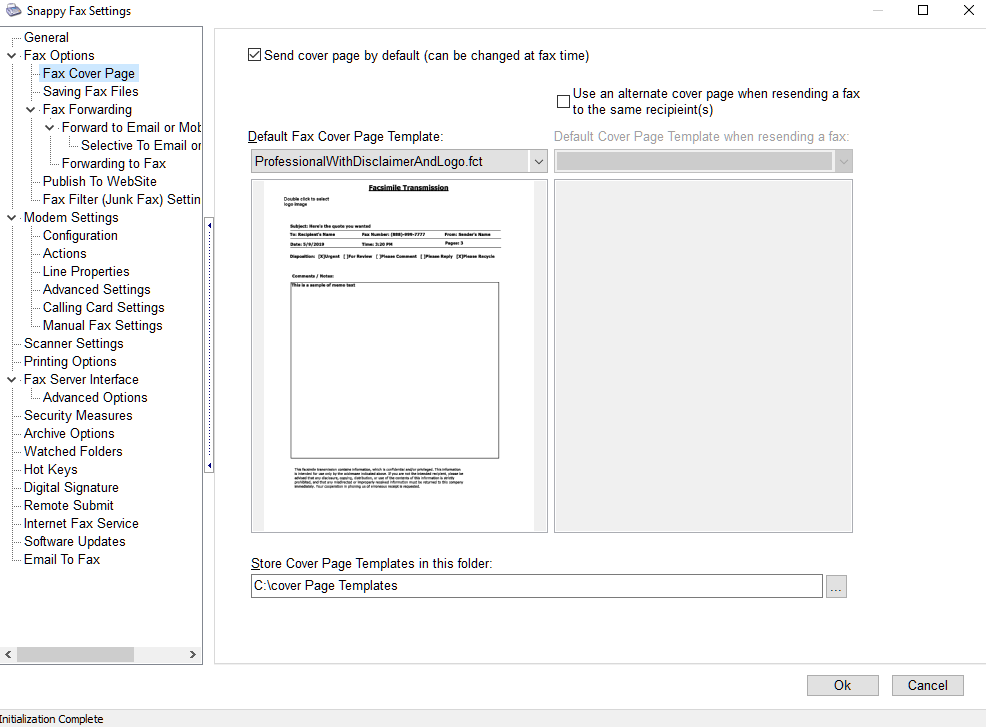This screenshot has width=986, height=727.
Task: Collapse the Modem Settings tree node
Action: click(12, 218)
